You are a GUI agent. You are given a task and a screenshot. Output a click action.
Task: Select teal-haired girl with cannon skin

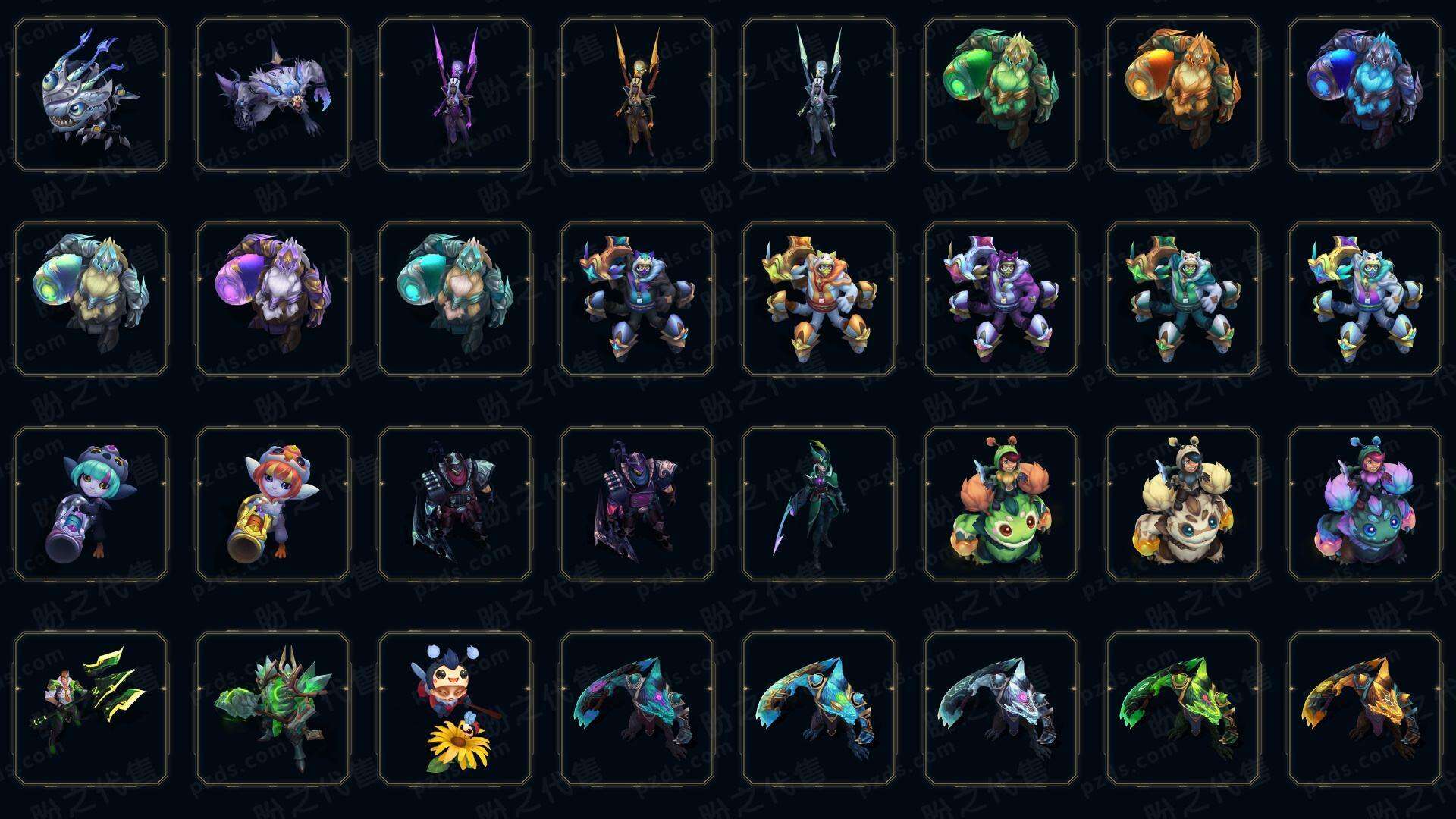pyautogui.click(x=91, y=504)
